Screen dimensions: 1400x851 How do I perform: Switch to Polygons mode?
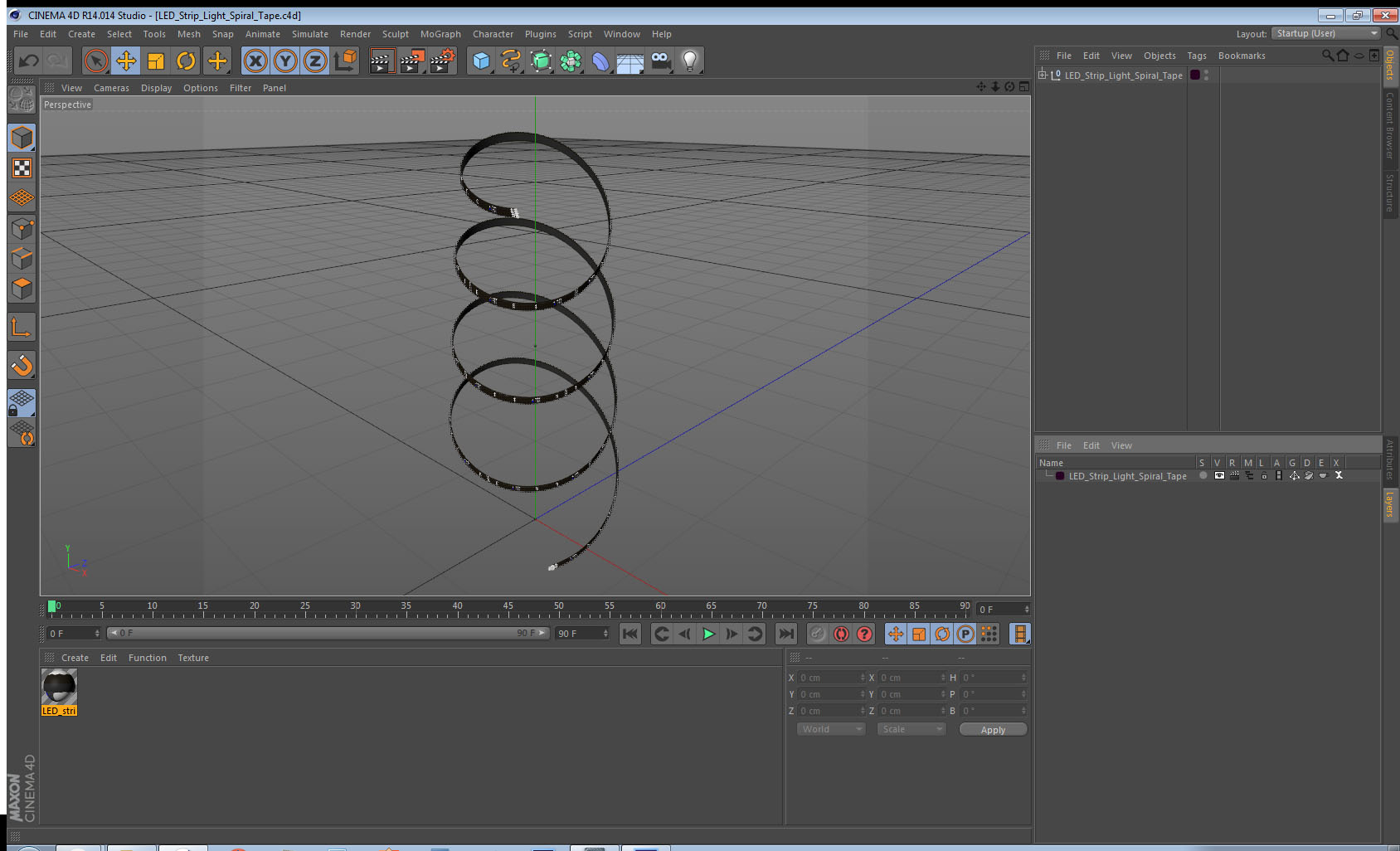pyautogui.click(x=22, y=288)
